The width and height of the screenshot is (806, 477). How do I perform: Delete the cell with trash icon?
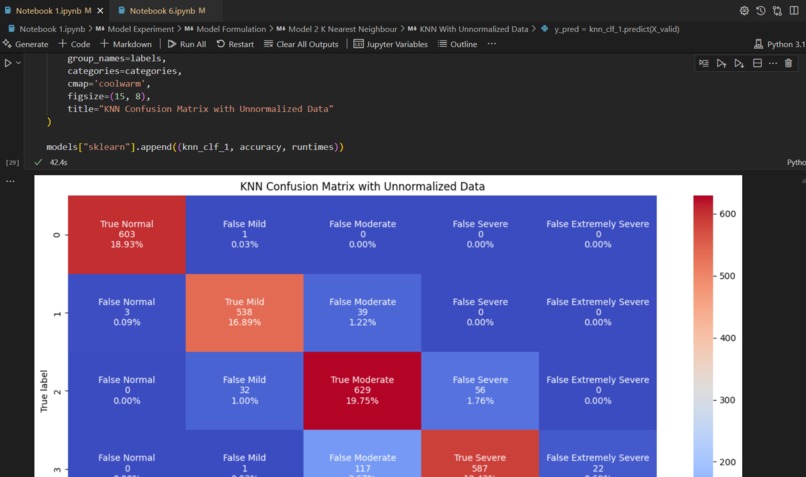click(789, 63)
